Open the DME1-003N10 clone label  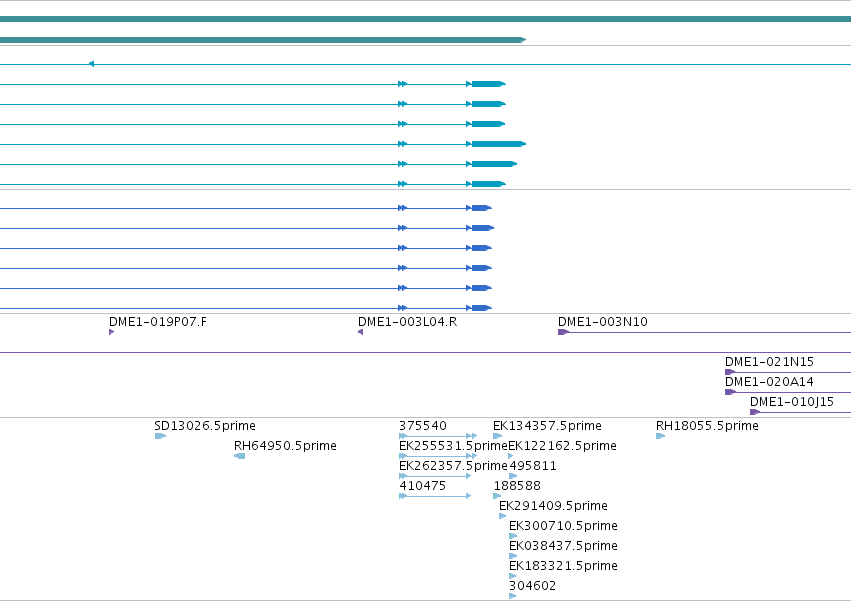[603, 322]
